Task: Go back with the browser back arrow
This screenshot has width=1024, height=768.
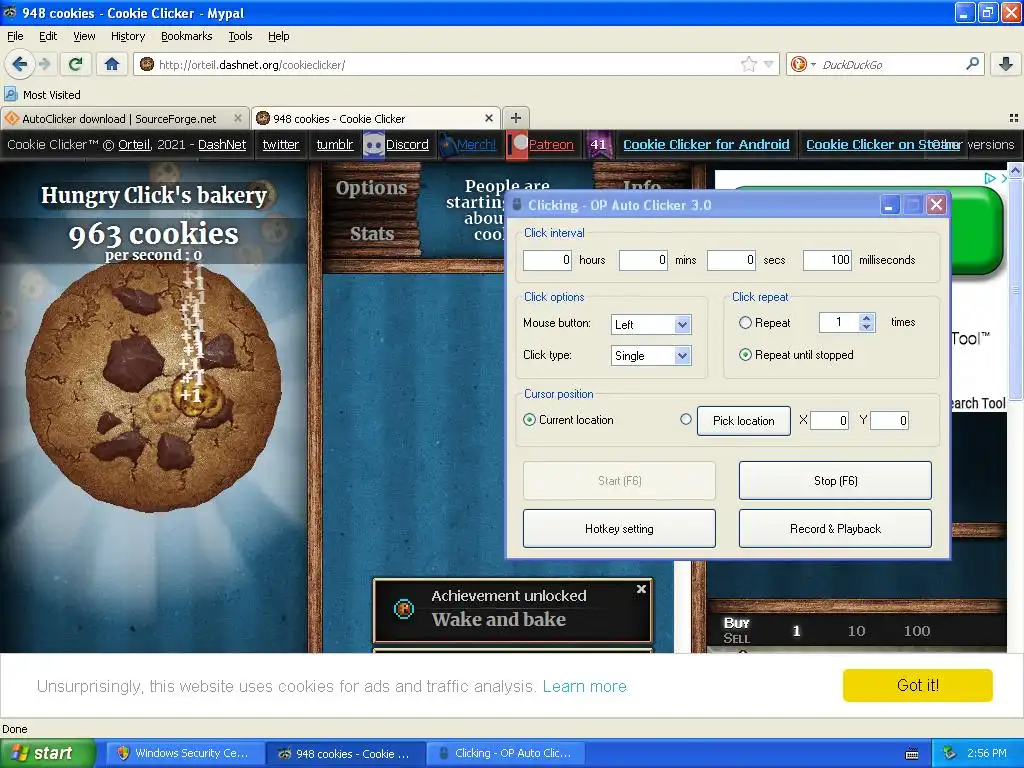Action: click(20, 64)
